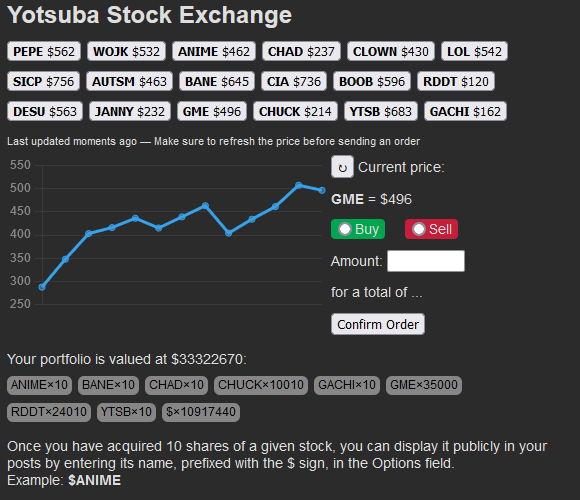The height and width of the screenshot is (500, 580).
Task: Select the Buy radio option
Action: pyautogui.click(x=345, y=229)
